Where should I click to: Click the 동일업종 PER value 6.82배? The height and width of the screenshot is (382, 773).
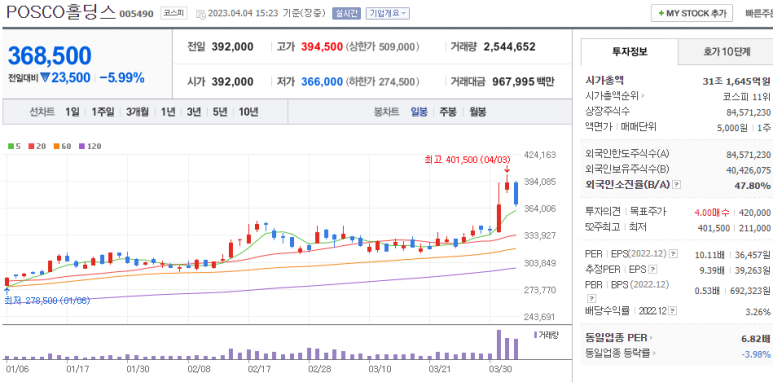click(x=756, y=339)
